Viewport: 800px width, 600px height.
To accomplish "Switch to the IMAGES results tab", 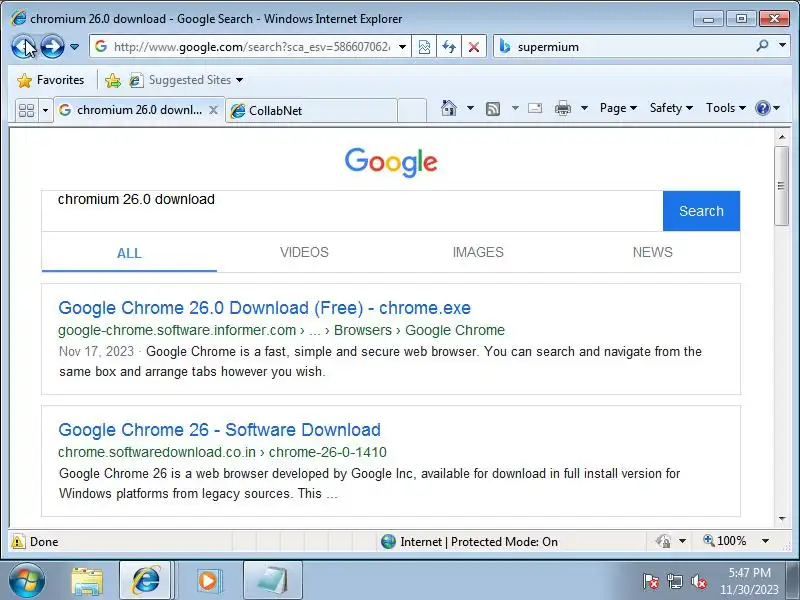I will pyautogui.click(x=478, y=252).
